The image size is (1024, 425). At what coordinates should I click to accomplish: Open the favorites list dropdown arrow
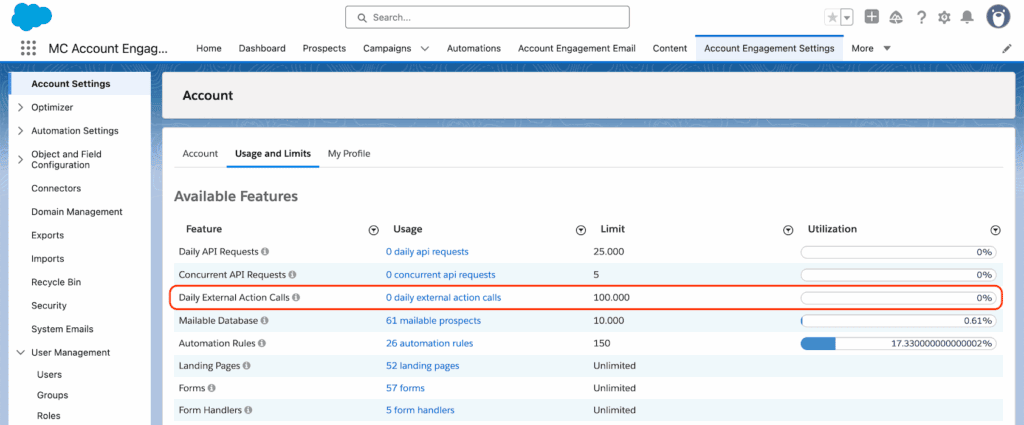pyautogui.click(x=847, y=18)
